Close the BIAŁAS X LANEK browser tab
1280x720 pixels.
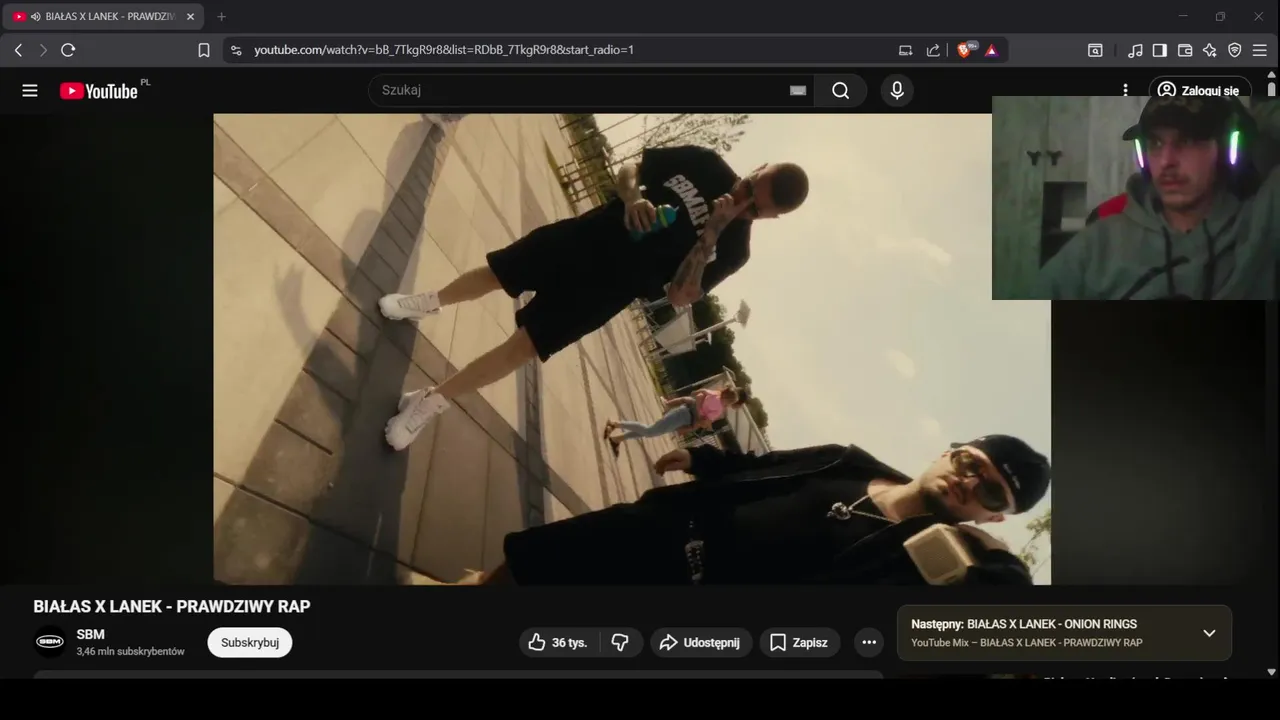click(x=190, y=17)
